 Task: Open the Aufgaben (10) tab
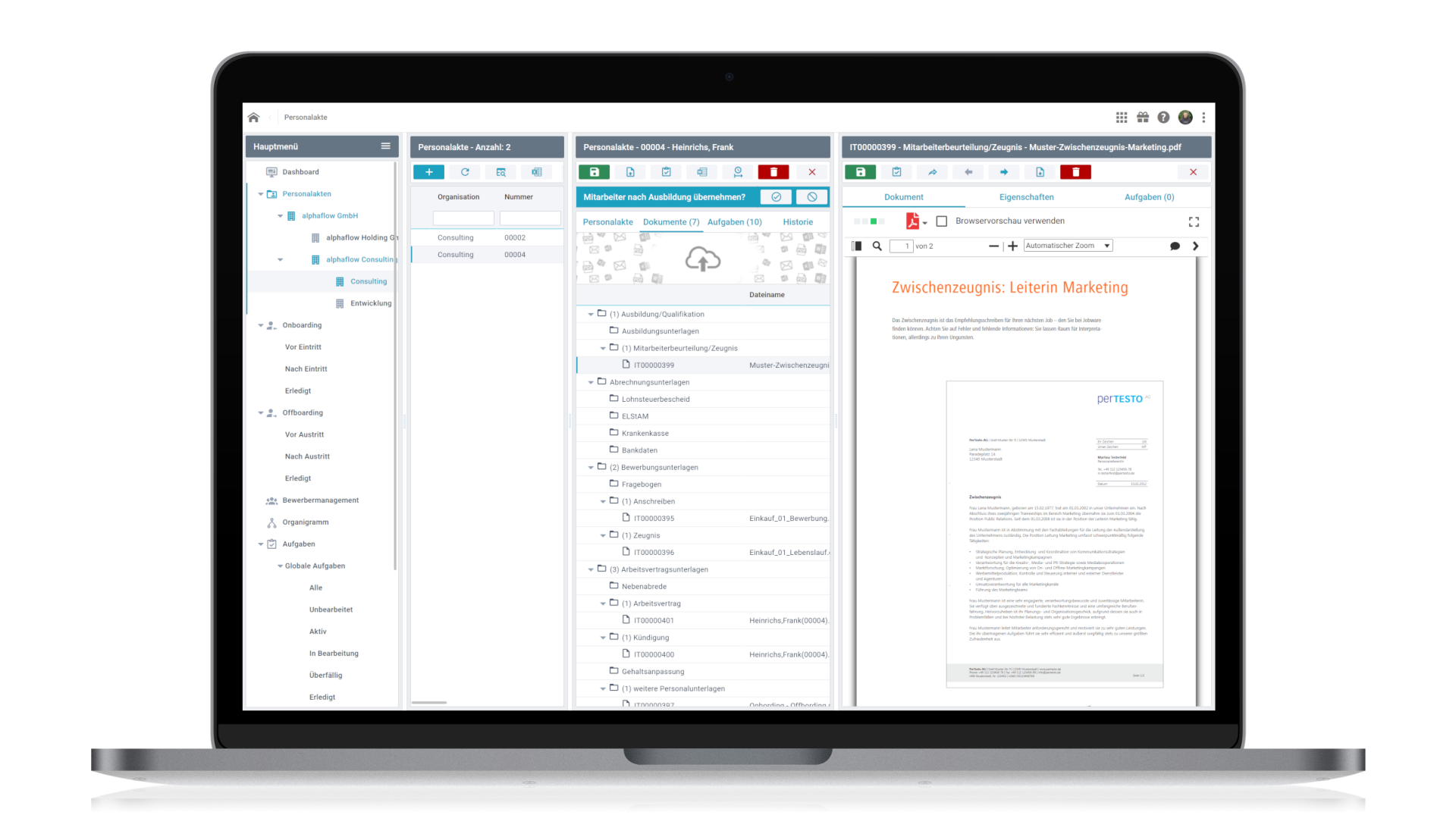point(734,222)
